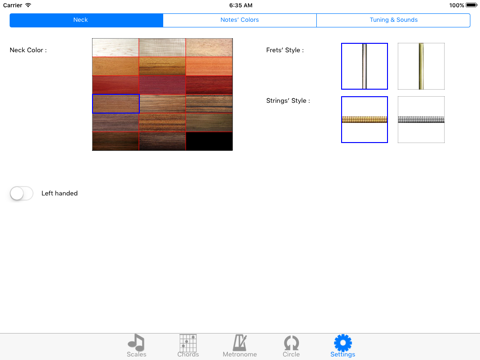The image size is (480, 360).
Task: Pick the dark gray-brown swatch in bottom row
Action: 162,141
